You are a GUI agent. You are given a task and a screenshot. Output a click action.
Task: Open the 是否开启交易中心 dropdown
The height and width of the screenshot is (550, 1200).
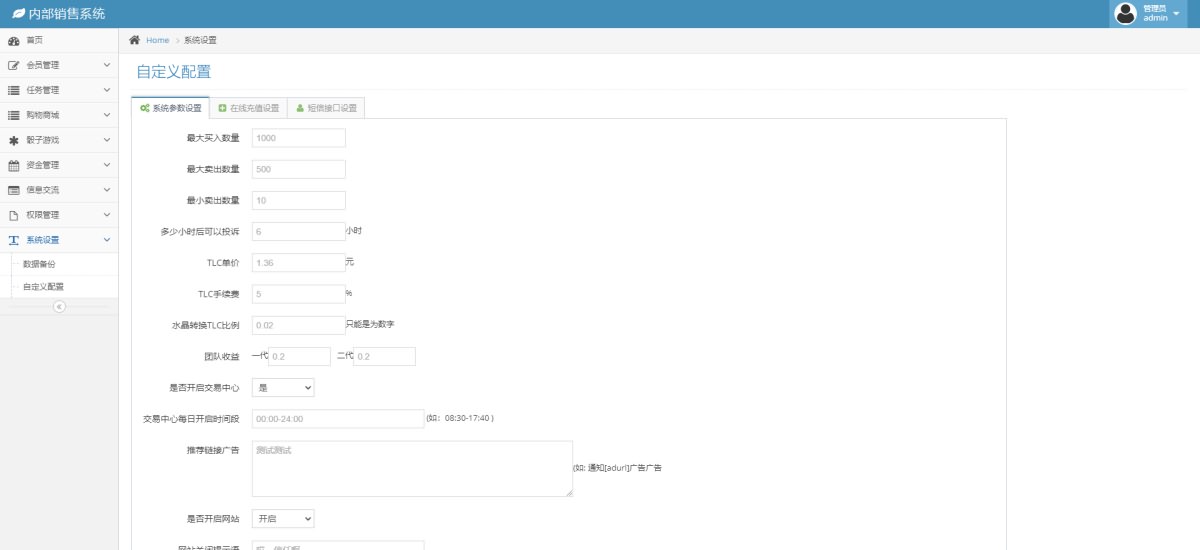tap(283, 387)
